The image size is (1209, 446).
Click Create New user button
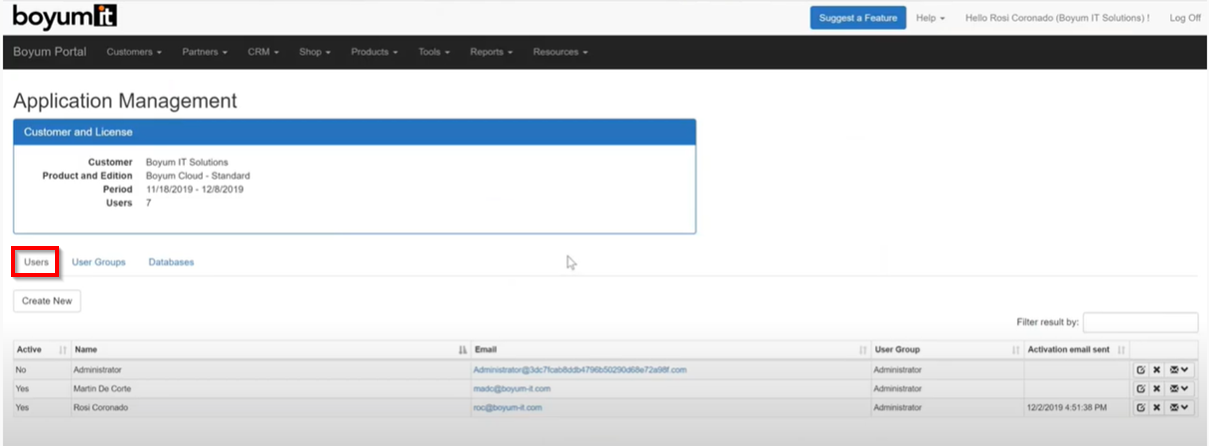(47, 301)
